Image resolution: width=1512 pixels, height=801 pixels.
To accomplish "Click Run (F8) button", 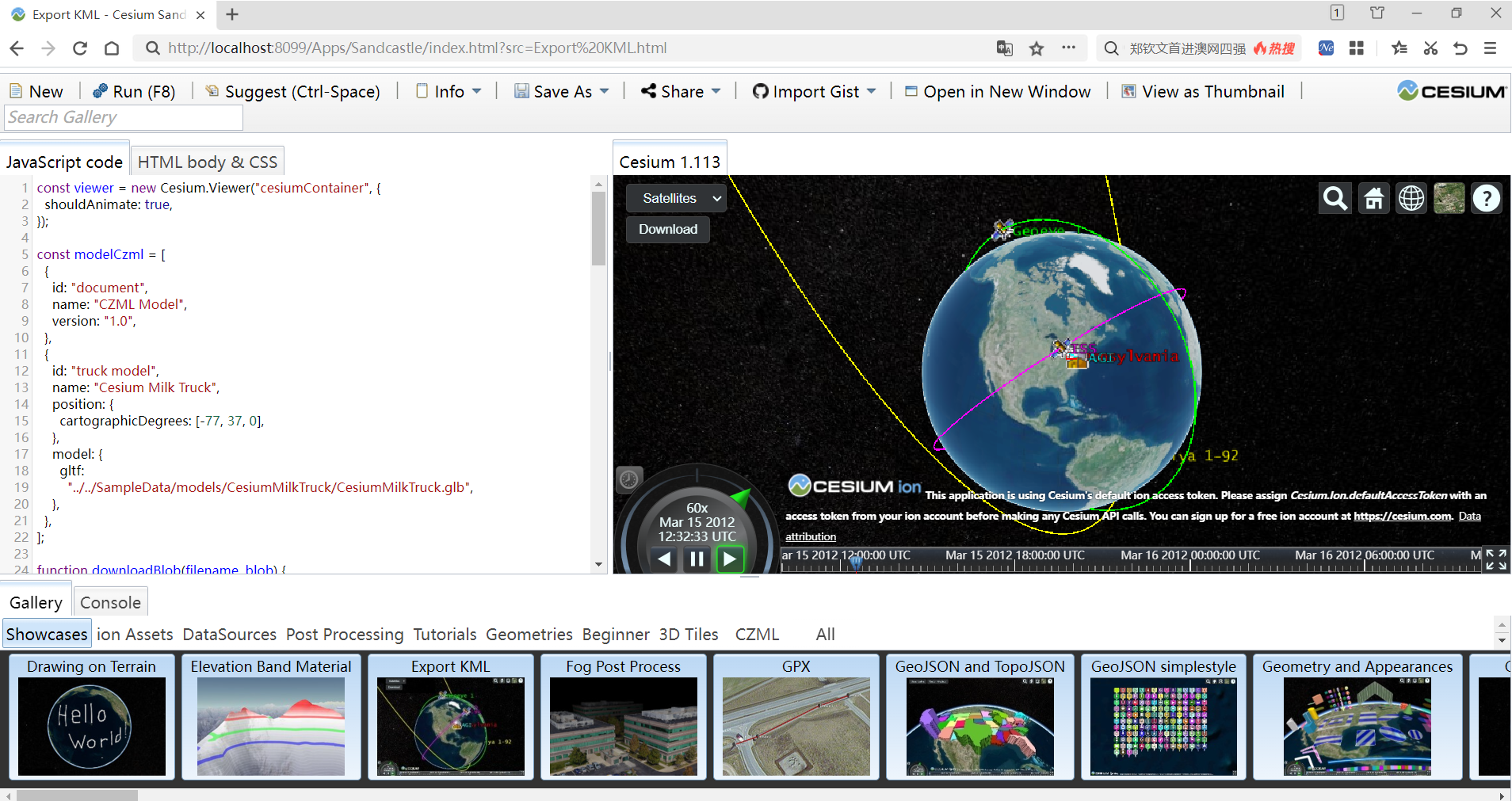I will [134, 91].
